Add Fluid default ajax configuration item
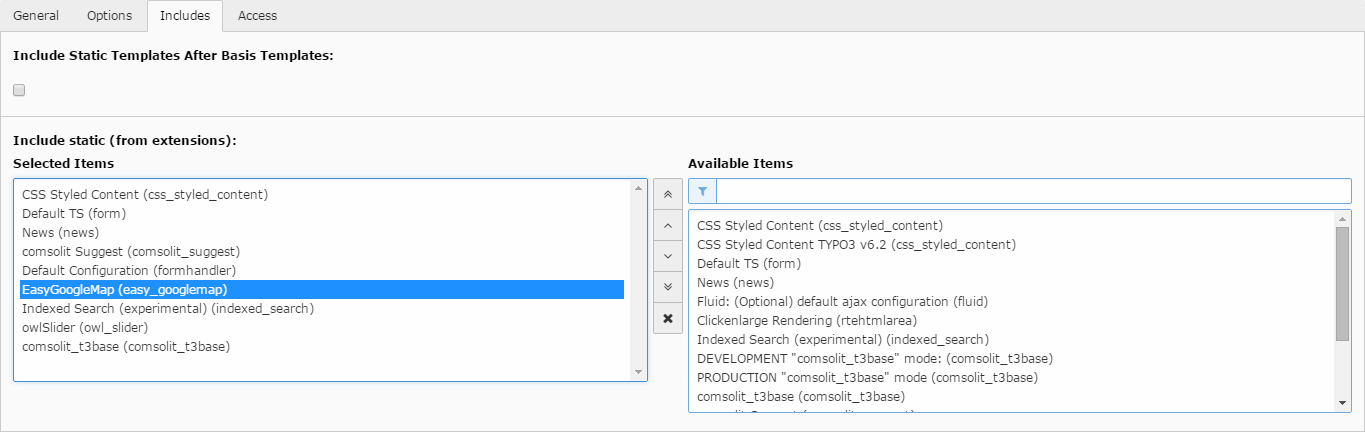The image size is (1365, 432). click(1014, 301)
